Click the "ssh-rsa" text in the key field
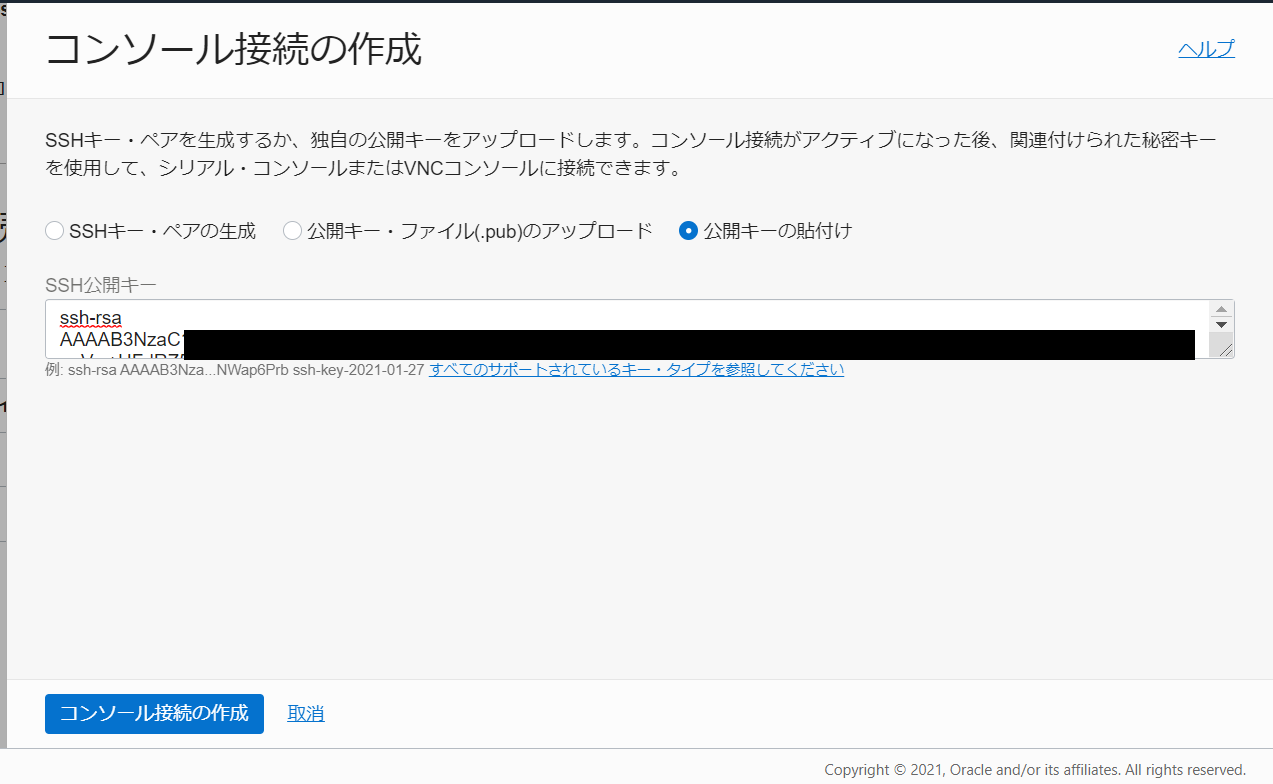1273x784 pixels. [90, 317]
